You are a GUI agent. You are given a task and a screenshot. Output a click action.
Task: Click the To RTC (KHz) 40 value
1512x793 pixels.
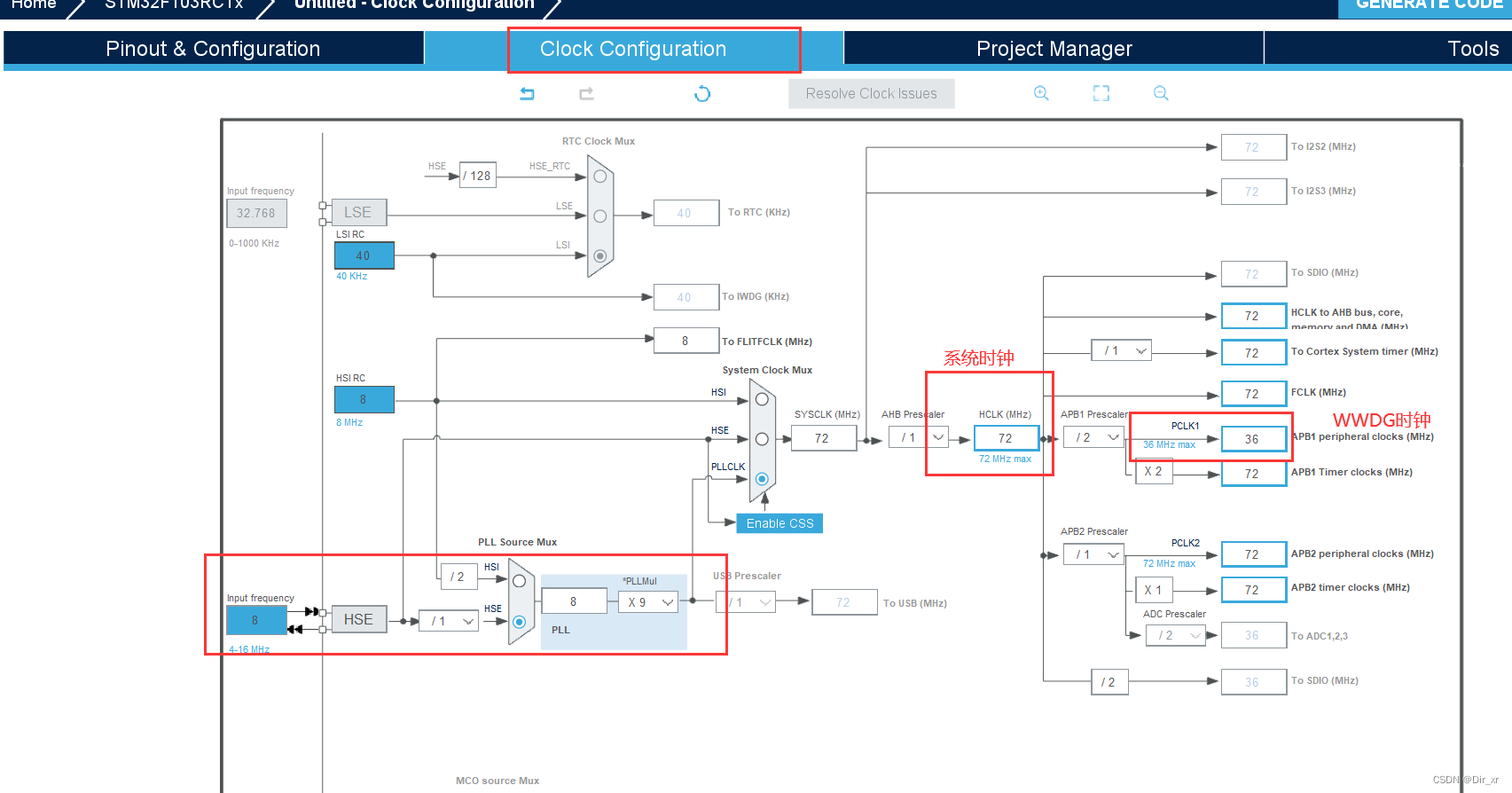tap(685, 213)
